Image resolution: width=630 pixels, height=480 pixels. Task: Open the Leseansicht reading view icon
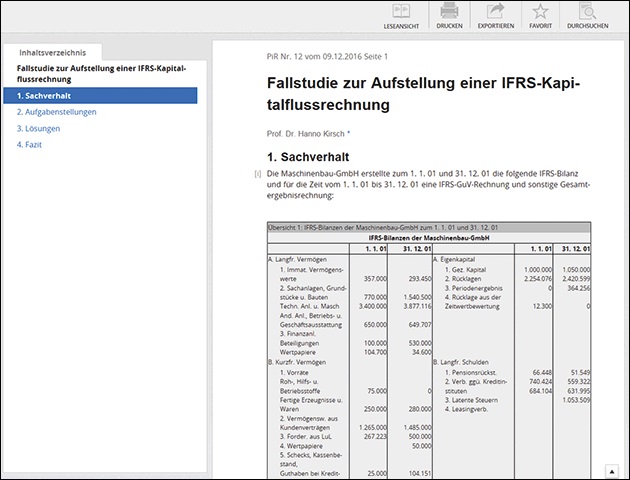tap(401, 15)
